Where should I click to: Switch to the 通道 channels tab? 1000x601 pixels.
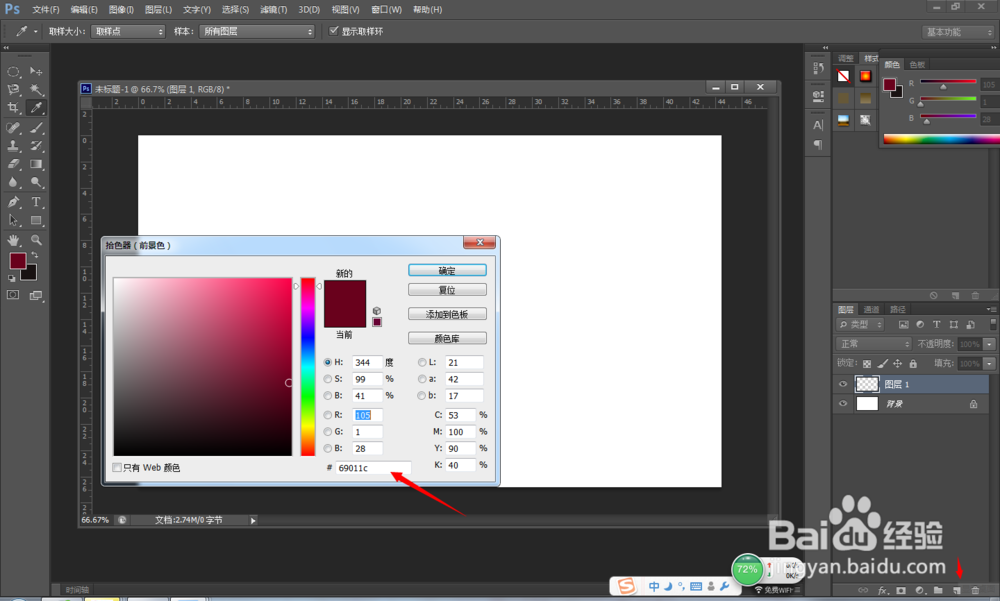(871, 309)
